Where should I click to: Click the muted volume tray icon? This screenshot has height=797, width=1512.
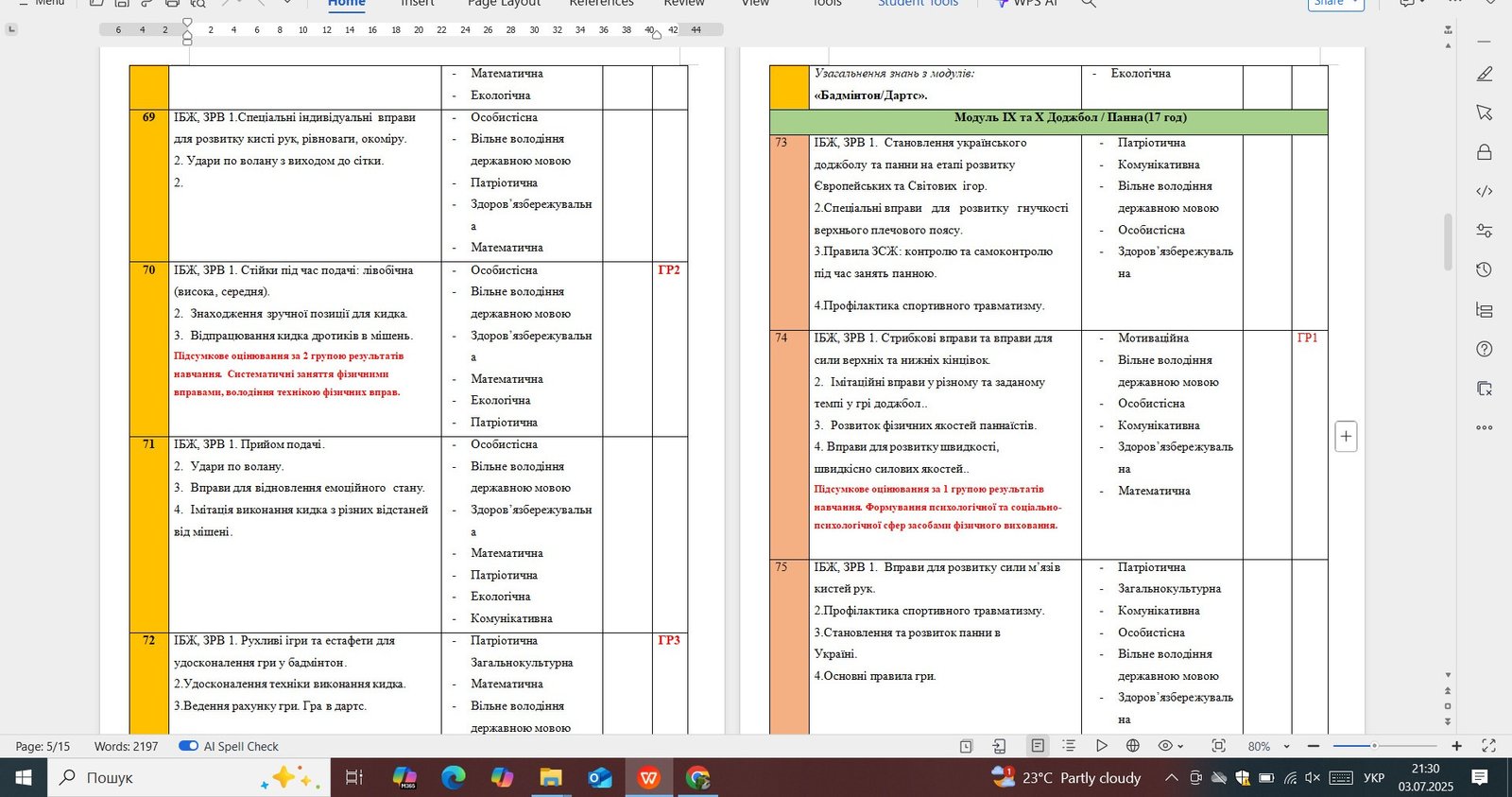1313,778
